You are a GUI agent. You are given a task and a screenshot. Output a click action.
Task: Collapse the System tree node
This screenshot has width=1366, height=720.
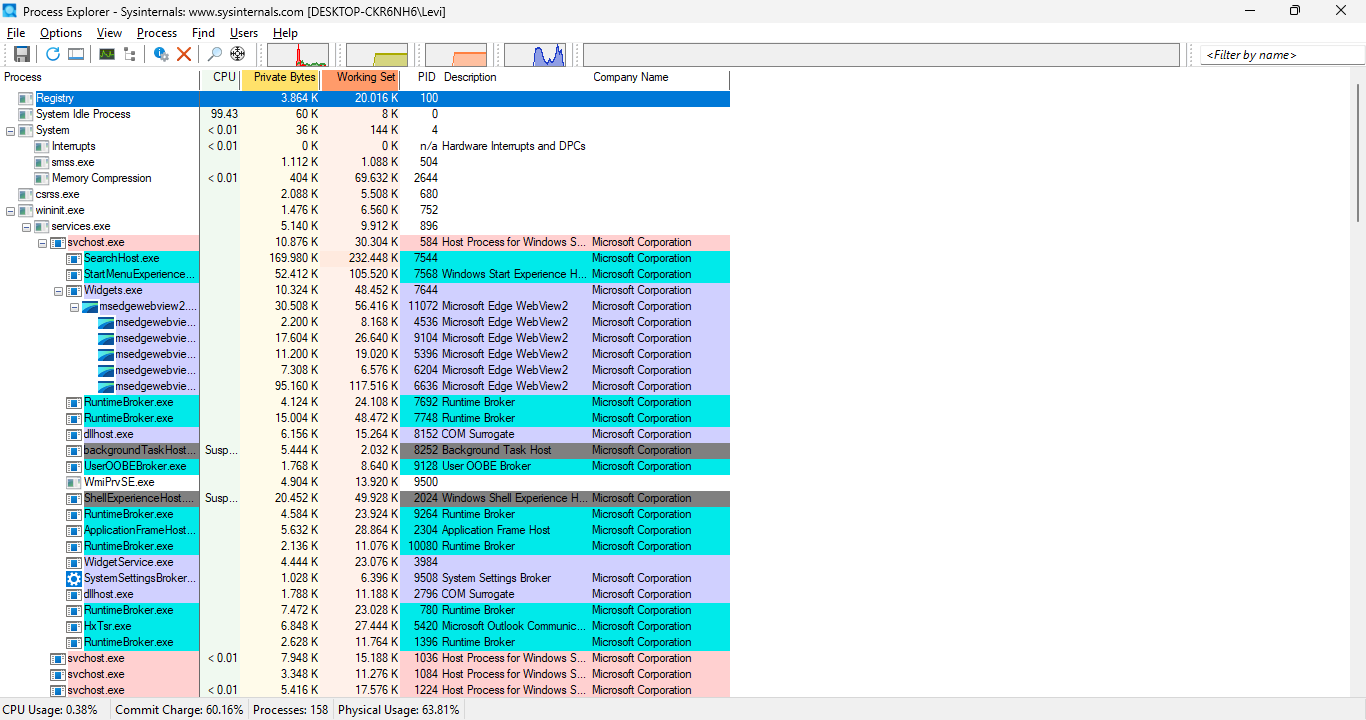(x=10, y=130)
